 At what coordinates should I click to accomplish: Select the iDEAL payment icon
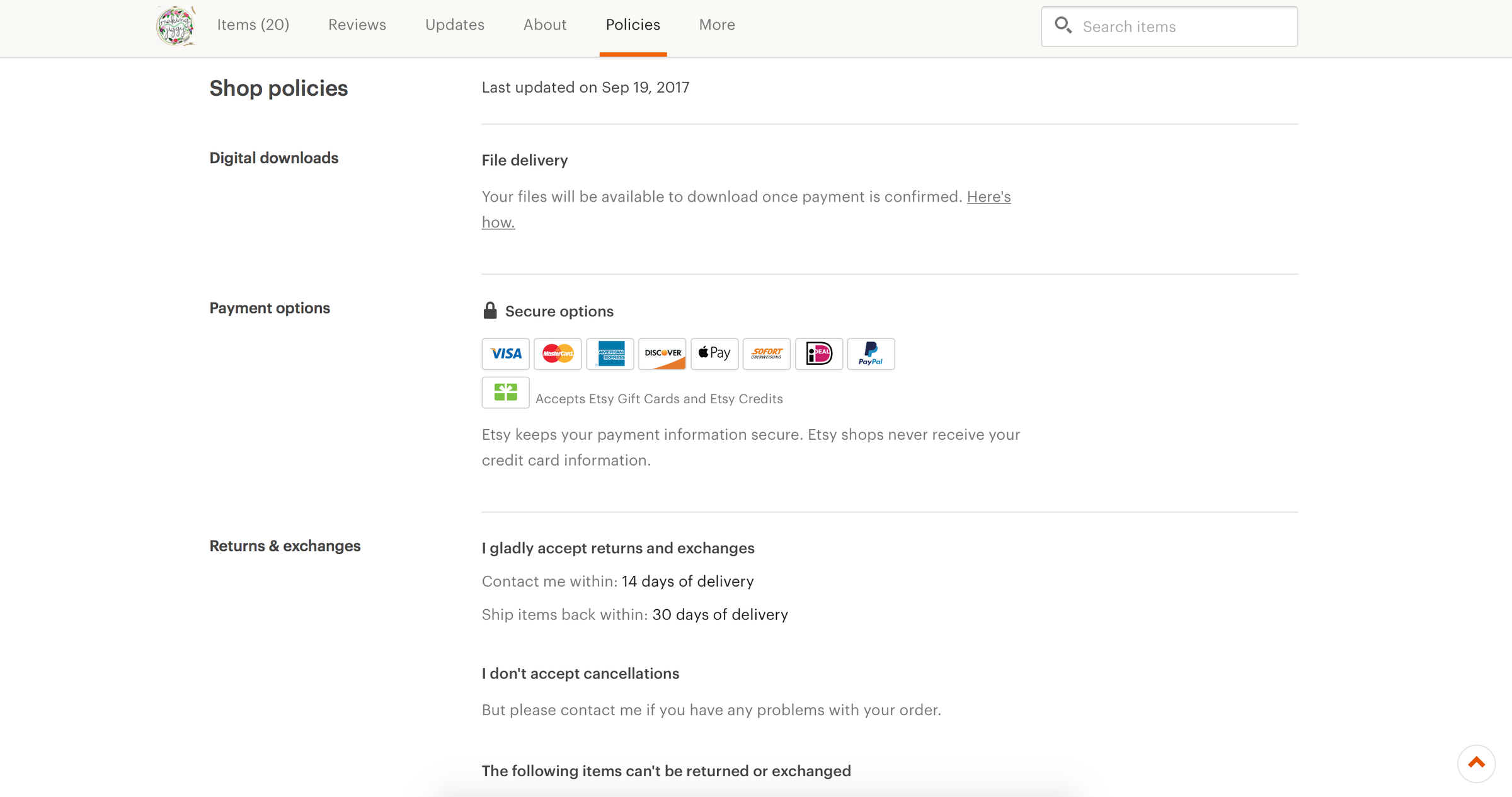(x=819, y=353)
